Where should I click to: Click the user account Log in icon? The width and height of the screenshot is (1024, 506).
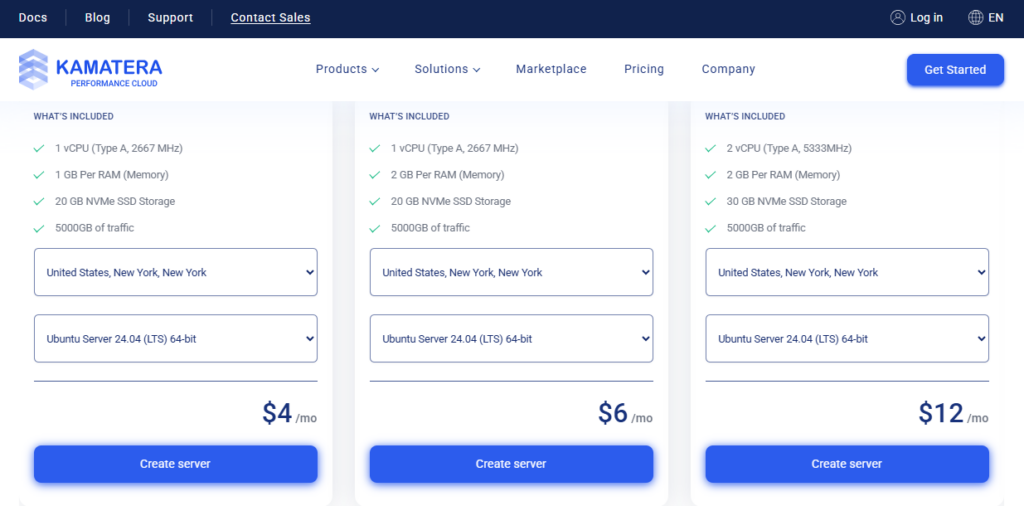click(897, 18)
